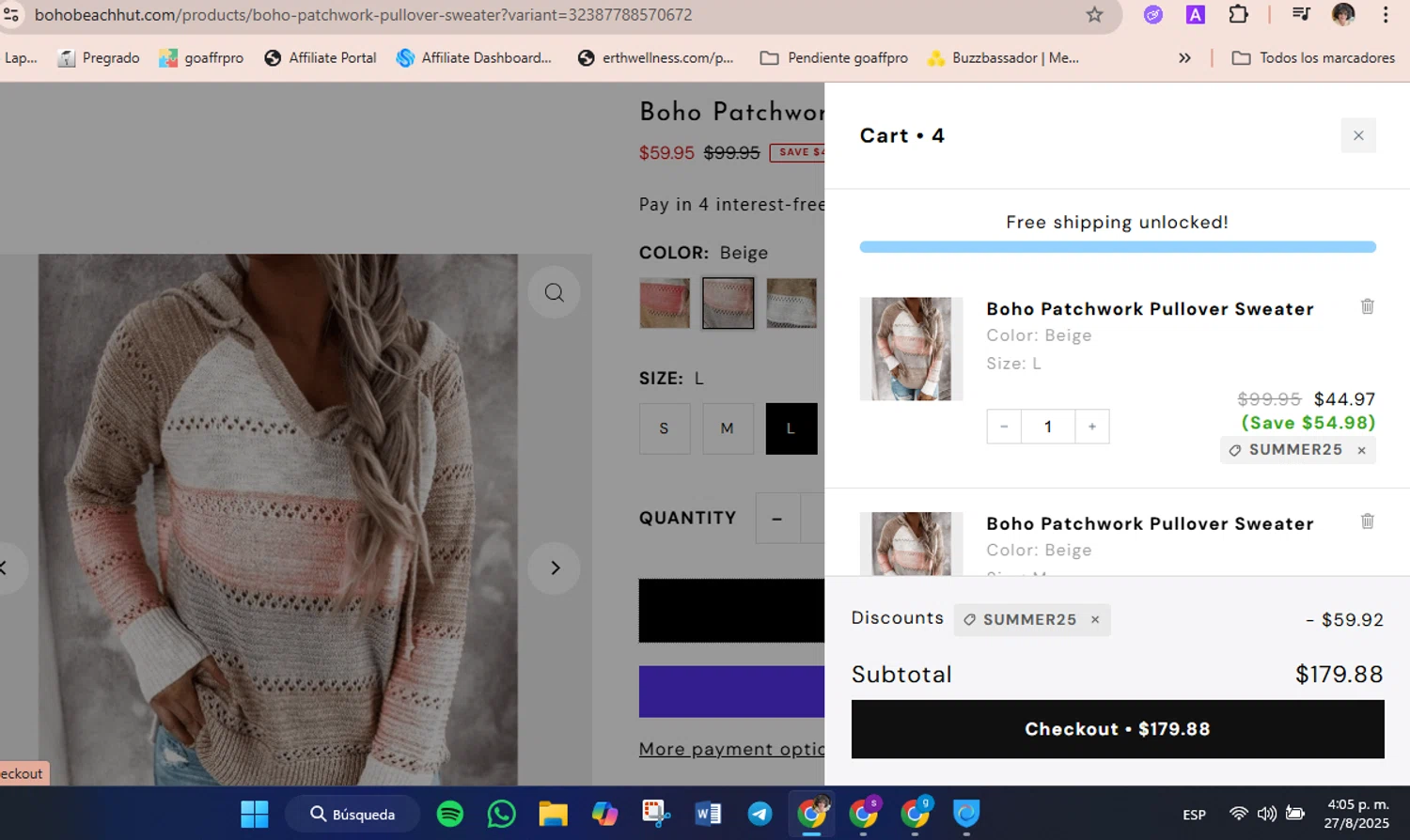
Task: Choose size S
Action: point(665,428)
